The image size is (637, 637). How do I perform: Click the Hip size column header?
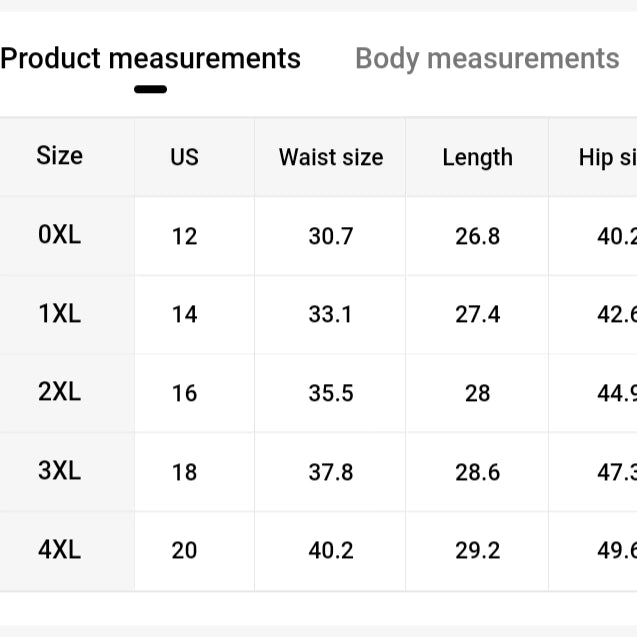pyautogui.click(x=608, y=158)
